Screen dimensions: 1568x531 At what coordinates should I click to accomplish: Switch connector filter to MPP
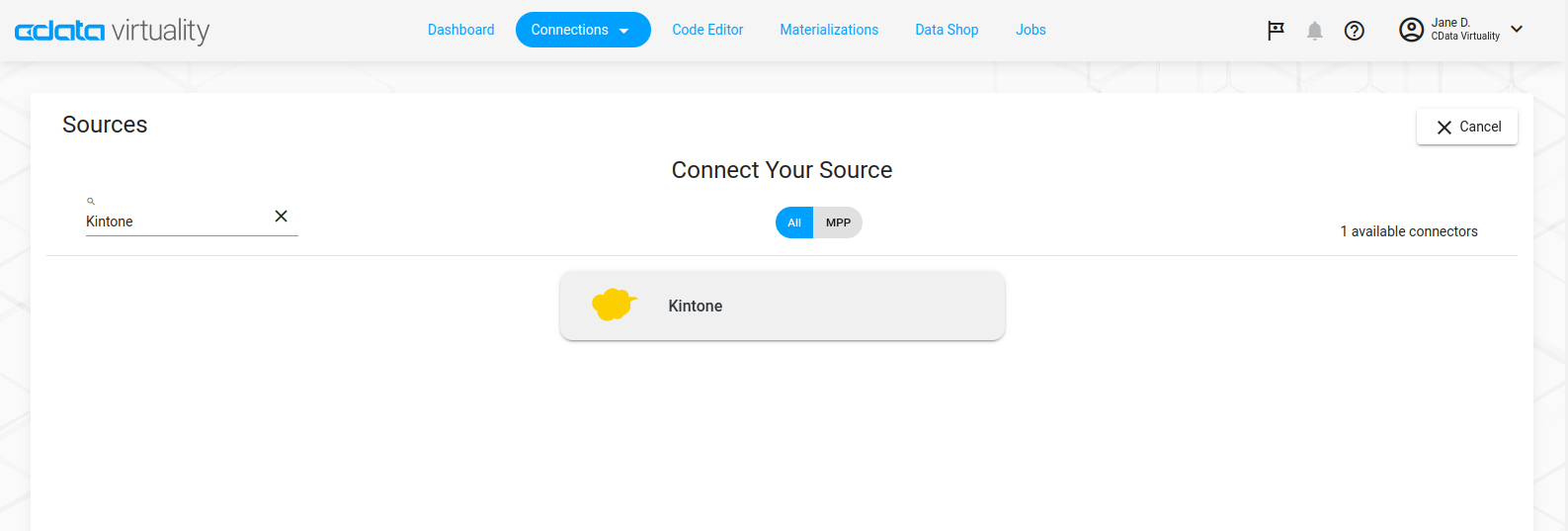tap(838, 222)
